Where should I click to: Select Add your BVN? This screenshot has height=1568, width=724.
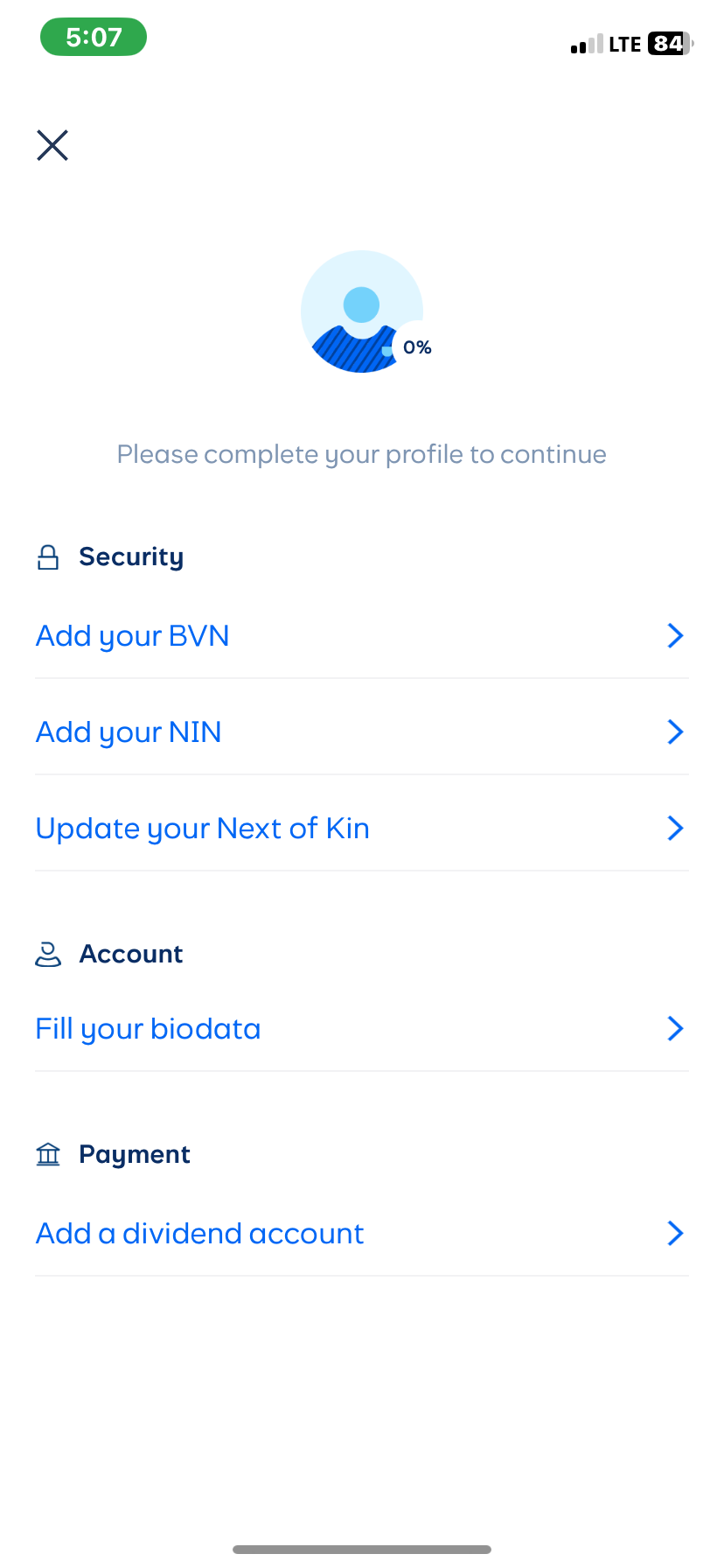(x=133, y=636)
